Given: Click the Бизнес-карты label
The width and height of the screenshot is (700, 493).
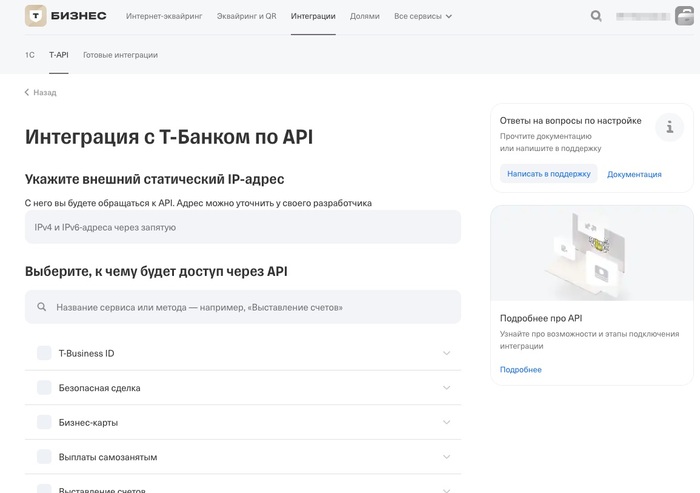Looking at the screenshot, I should click(88, 422).
